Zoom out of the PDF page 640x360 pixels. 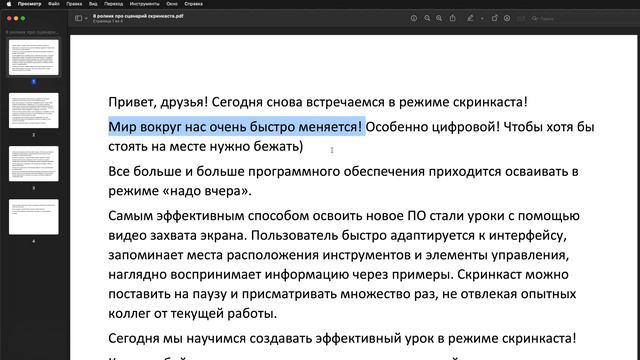pyautogui.click(x=427, y=18)
